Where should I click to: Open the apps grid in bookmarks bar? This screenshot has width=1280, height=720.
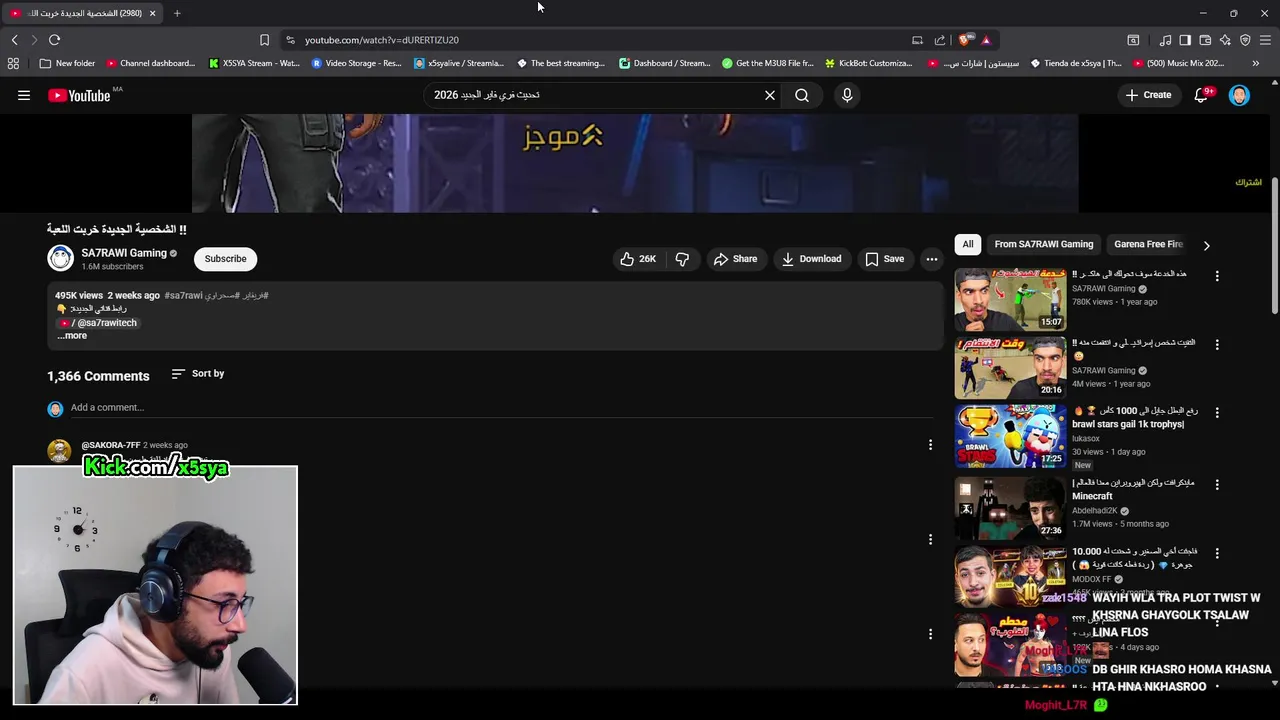(x=13, y=63)
